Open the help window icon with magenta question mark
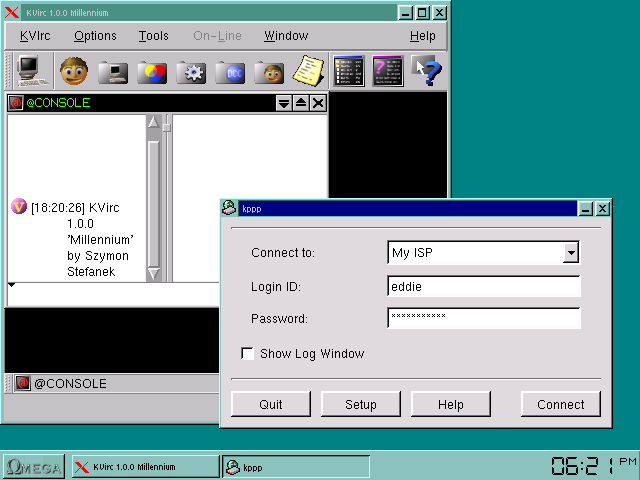Image resolution: width=640 pixels, height=480 pixels. [x=388, y=71]
